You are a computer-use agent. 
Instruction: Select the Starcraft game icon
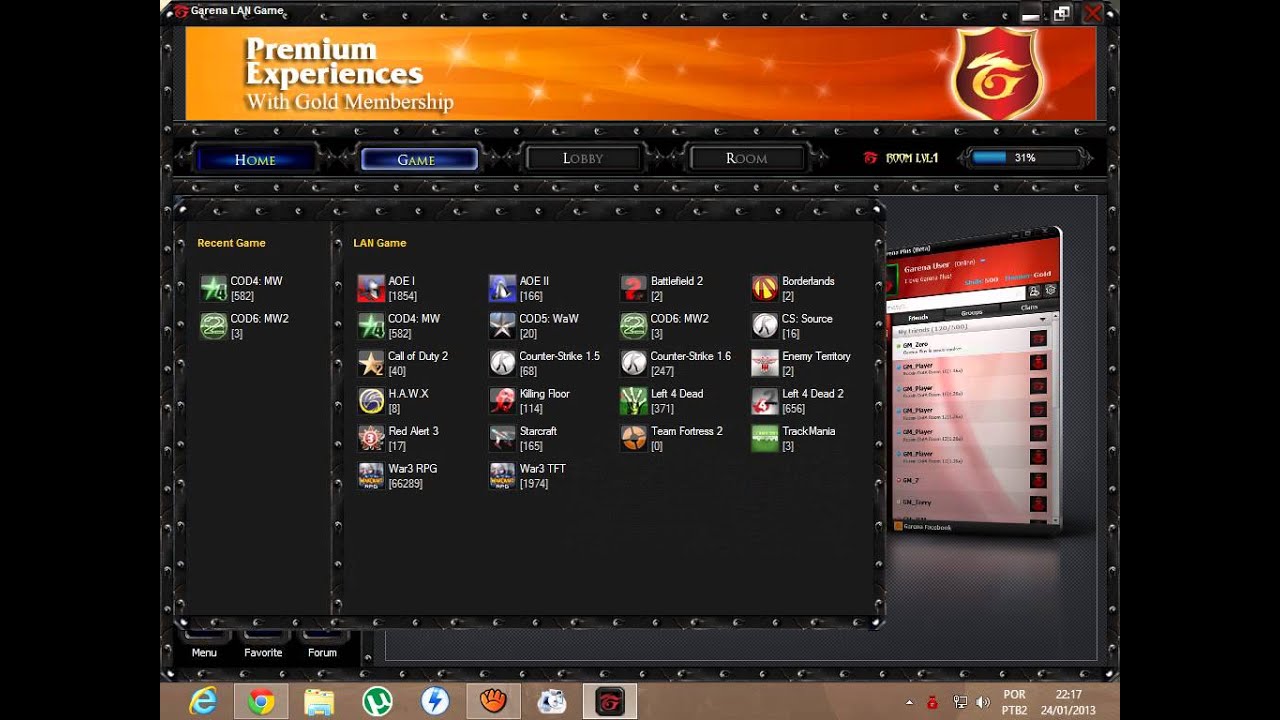pyautogui.click(x=502, y=439)
